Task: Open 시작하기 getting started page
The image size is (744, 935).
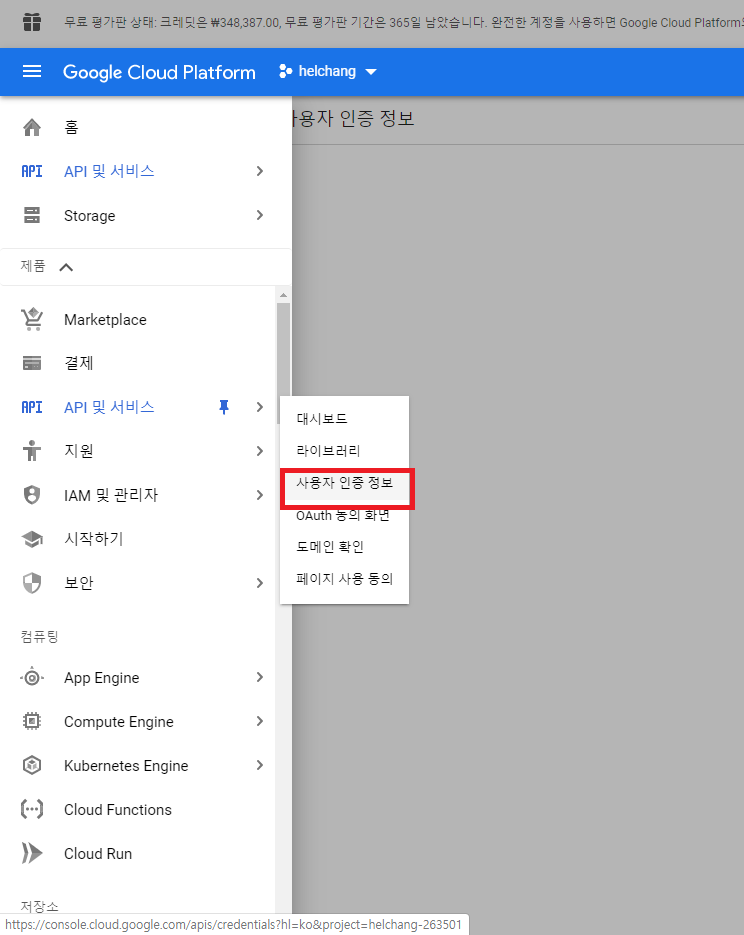Action: click(x=94, y=539)
